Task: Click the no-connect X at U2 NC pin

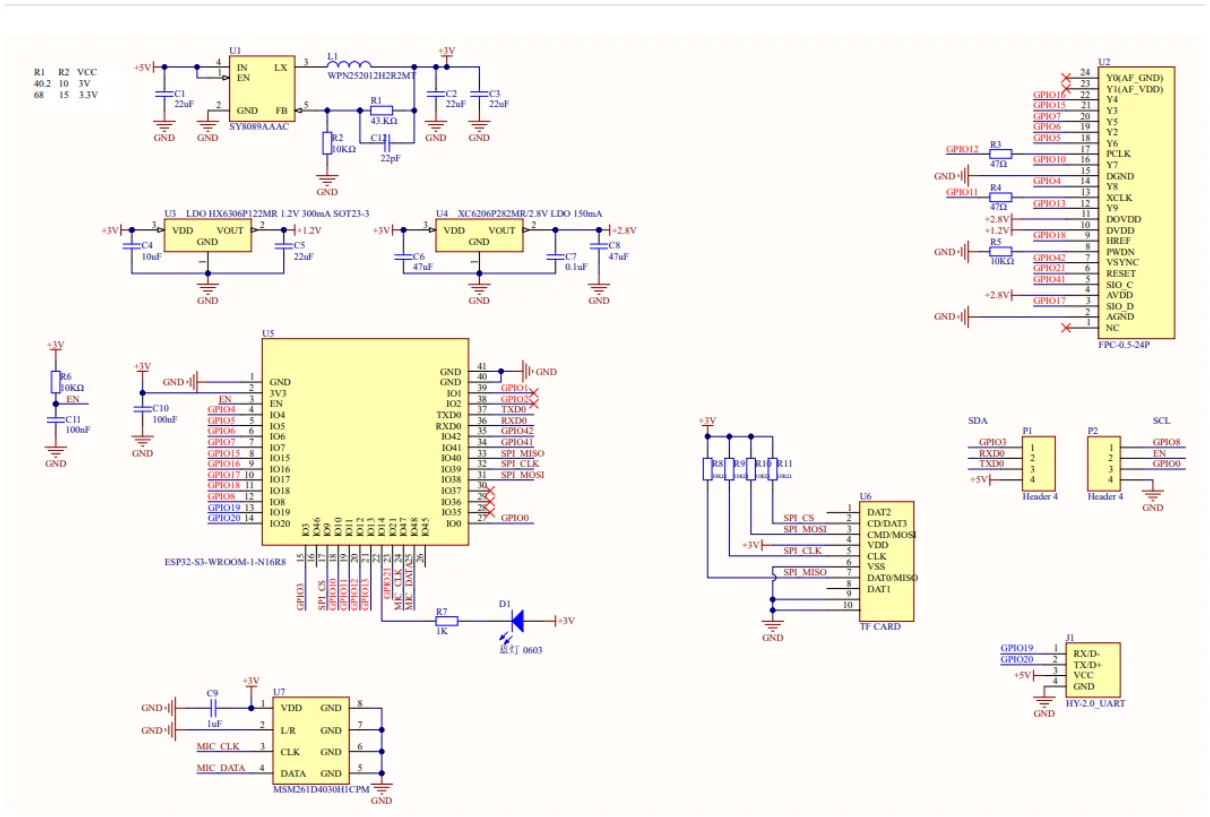Action: coord(1066,327)
